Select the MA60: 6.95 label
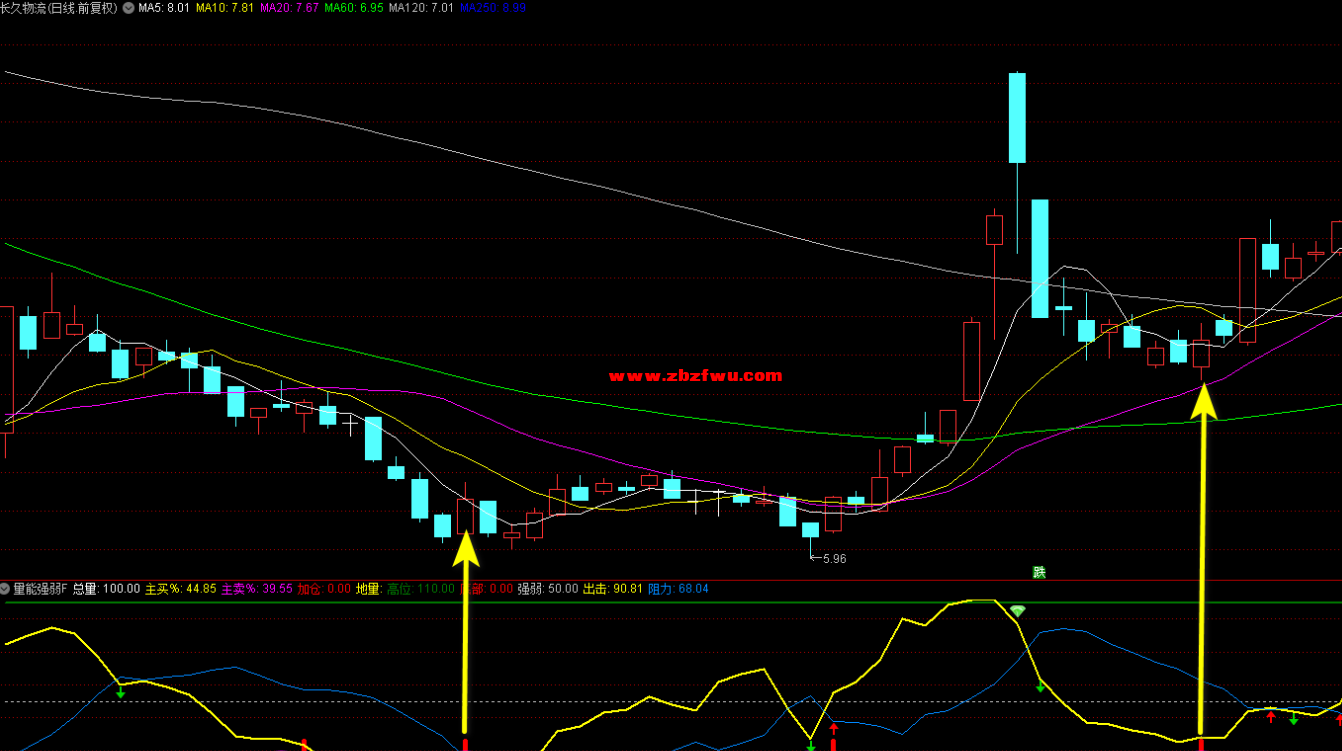Image resolution: width=1342 pixels, height=751 pixels. click(x=353, y=7)
